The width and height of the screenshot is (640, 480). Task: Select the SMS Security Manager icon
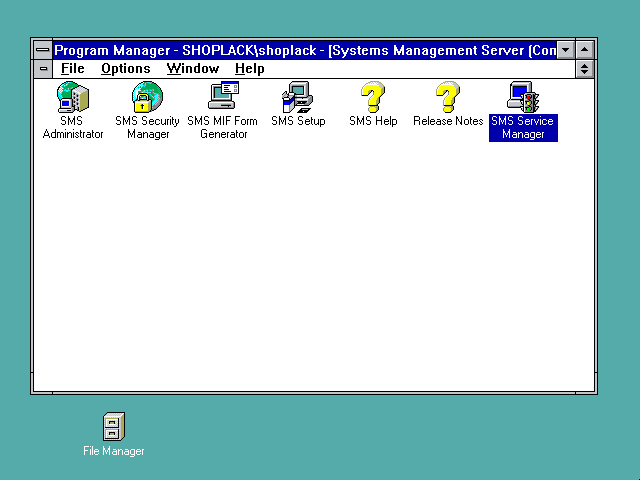(x=147, y=97)
